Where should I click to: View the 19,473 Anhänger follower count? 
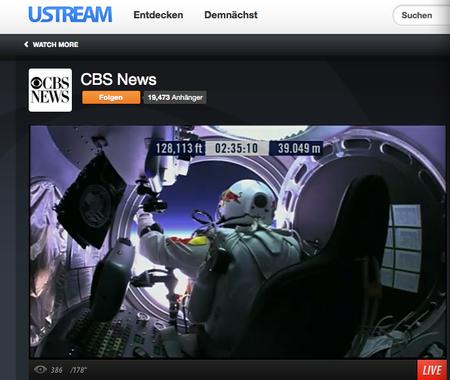point(175,97)
